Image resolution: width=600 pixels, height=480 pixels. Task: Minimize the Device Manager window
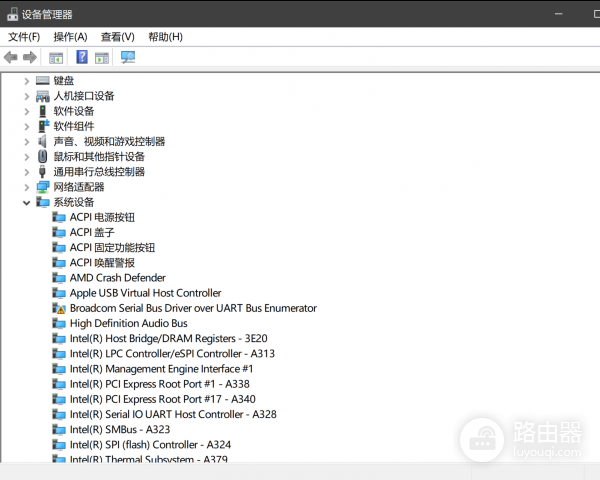559,14
